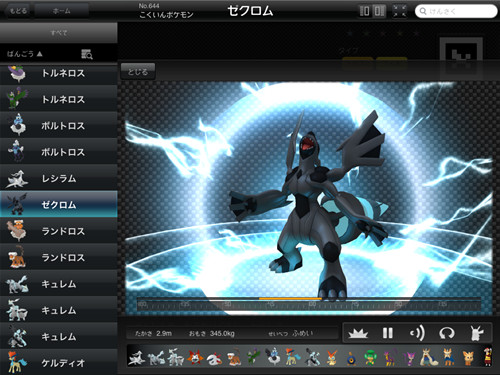Select ケルディオ in the Pokémon list

point(59,363)
